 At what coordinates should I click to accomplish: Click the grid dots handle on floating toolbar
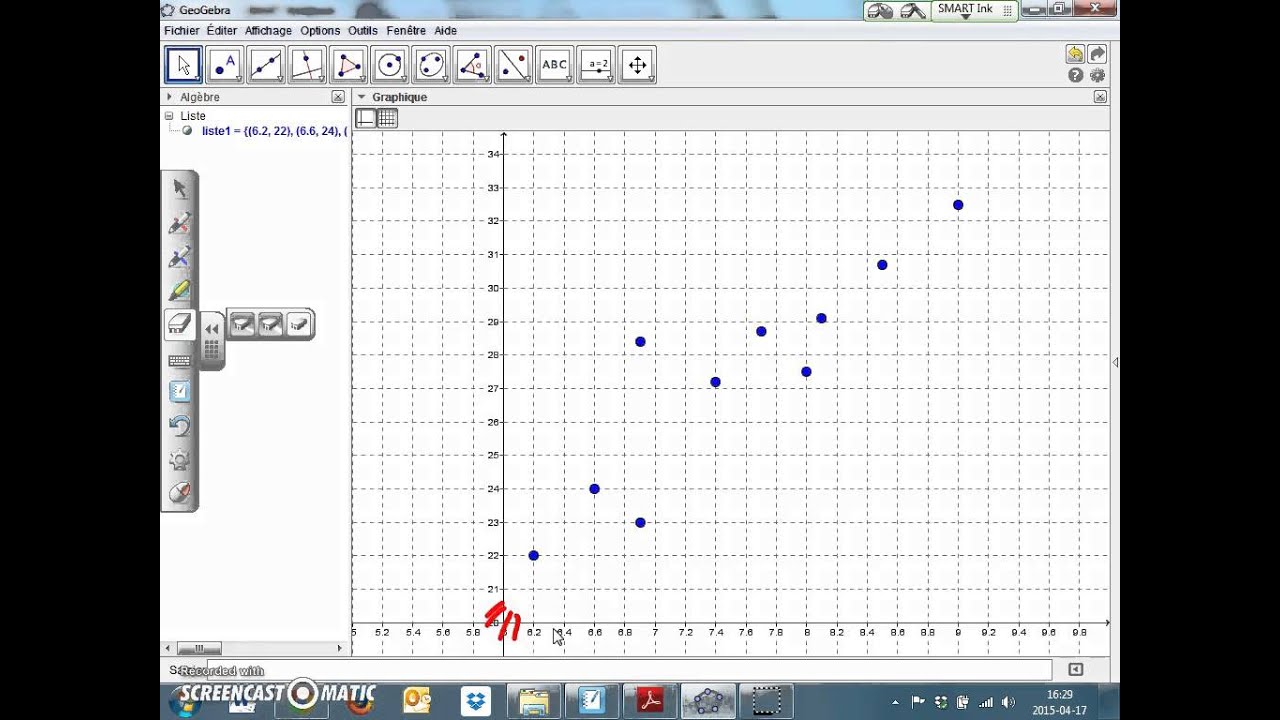pos(212,349)
